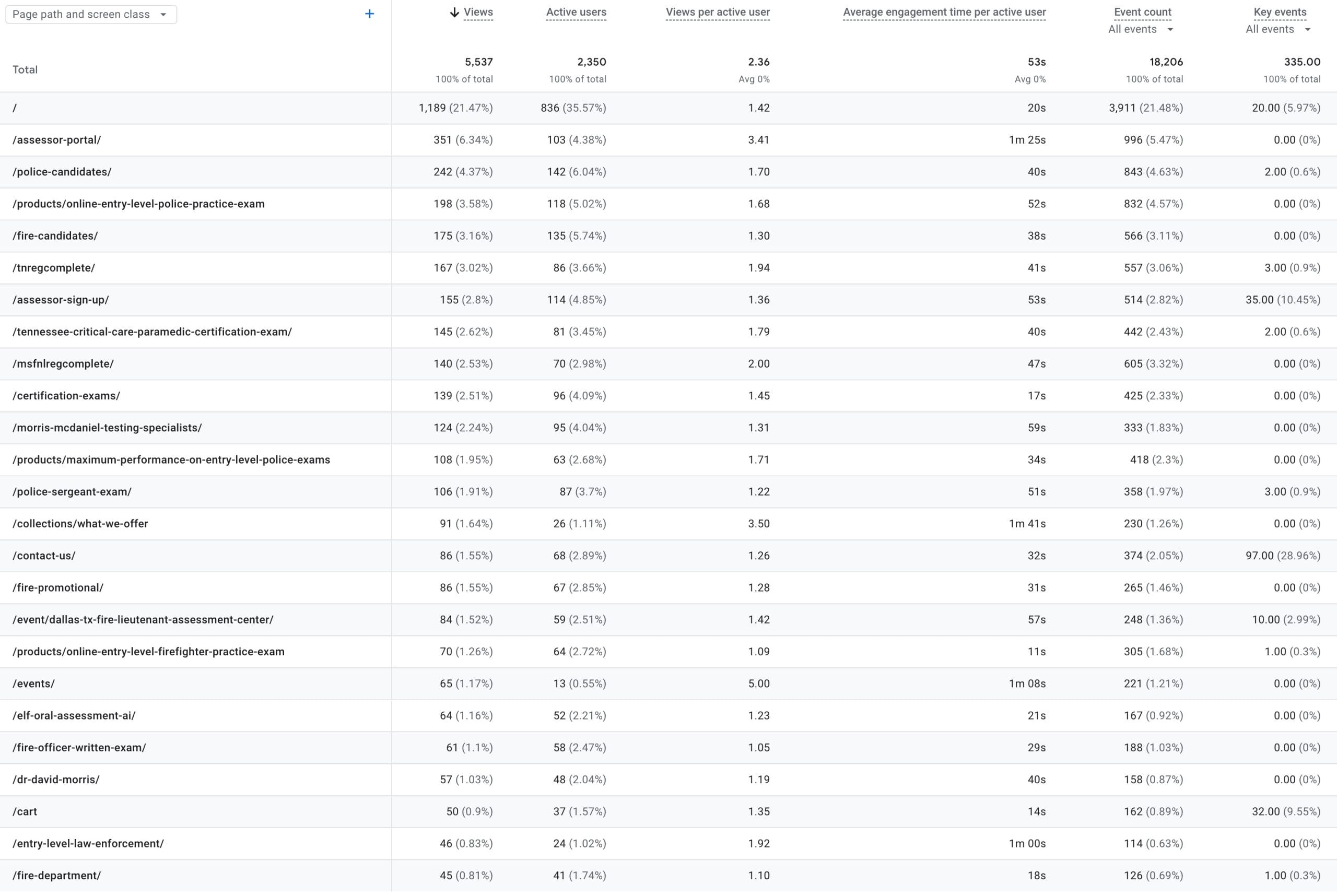Select the /tnregcomplete/ page path
This screenshot has height=896, width=1337.
tap(54, 268)
